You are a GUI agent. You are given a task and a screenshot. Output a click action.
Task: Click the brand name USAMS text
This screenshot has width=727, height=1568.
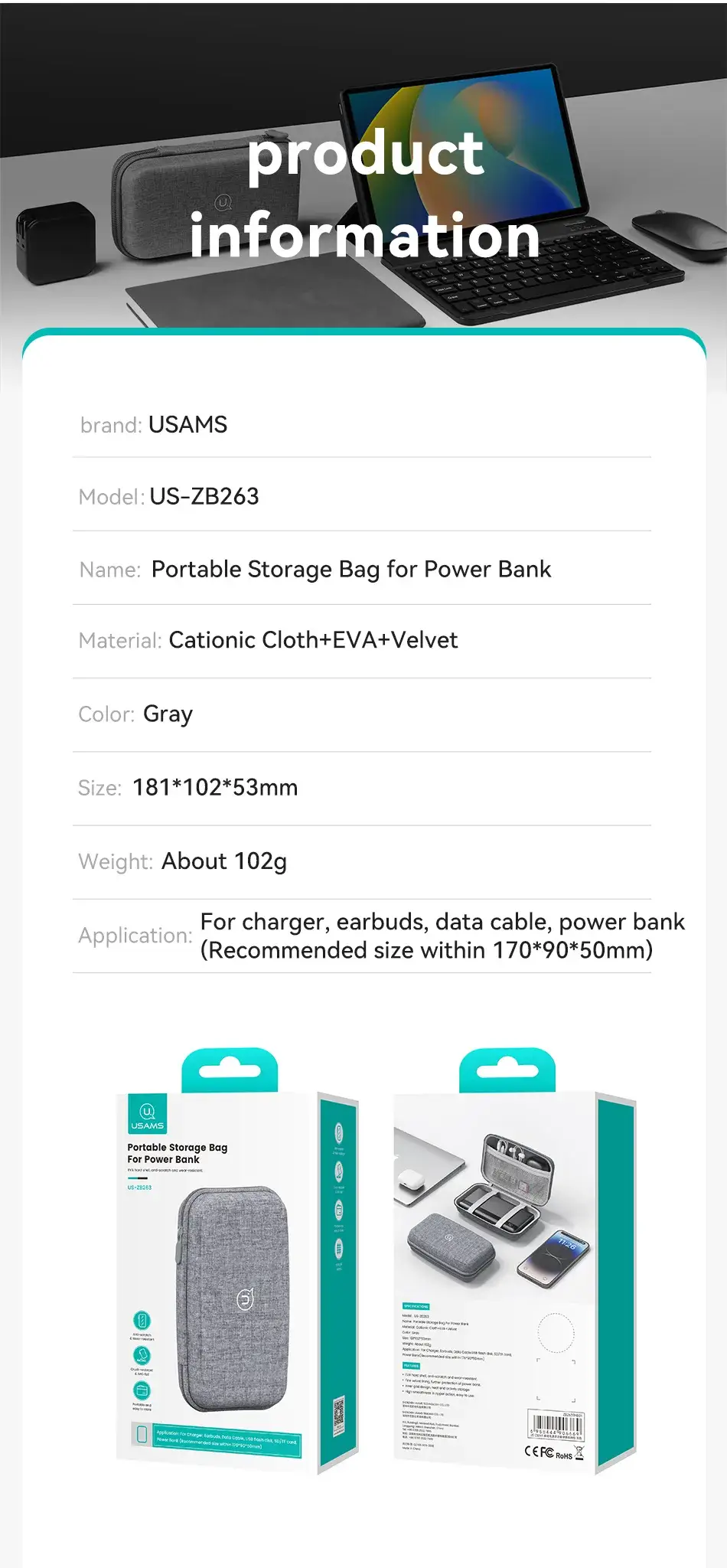[187, 425]
